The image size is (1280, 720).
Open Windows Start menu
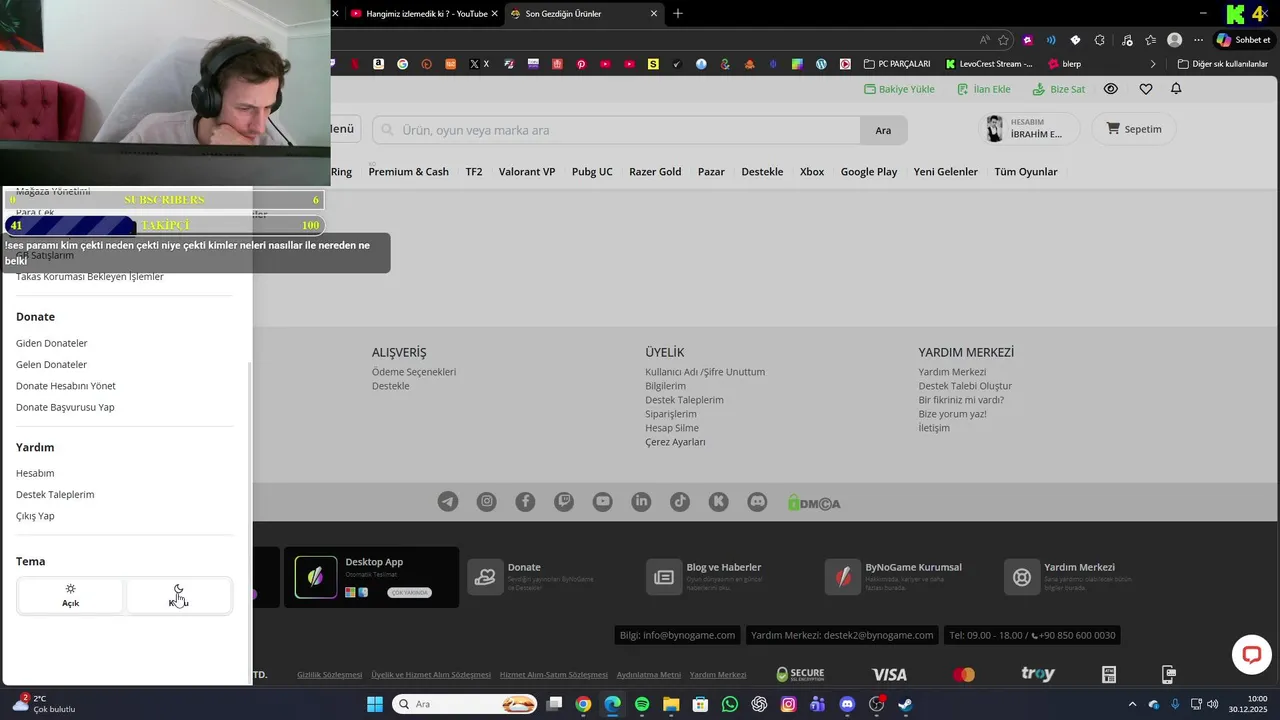tap(375, 704)
